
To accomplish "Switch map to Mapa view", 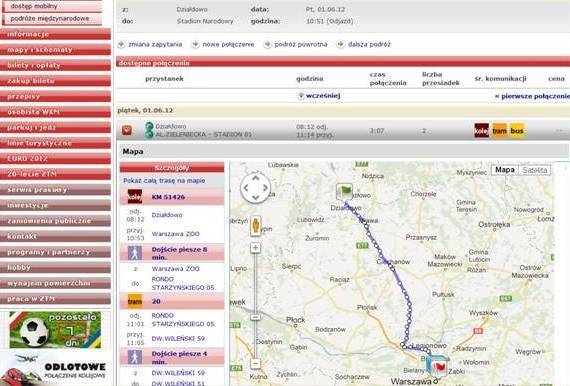I will click(505, 170).
